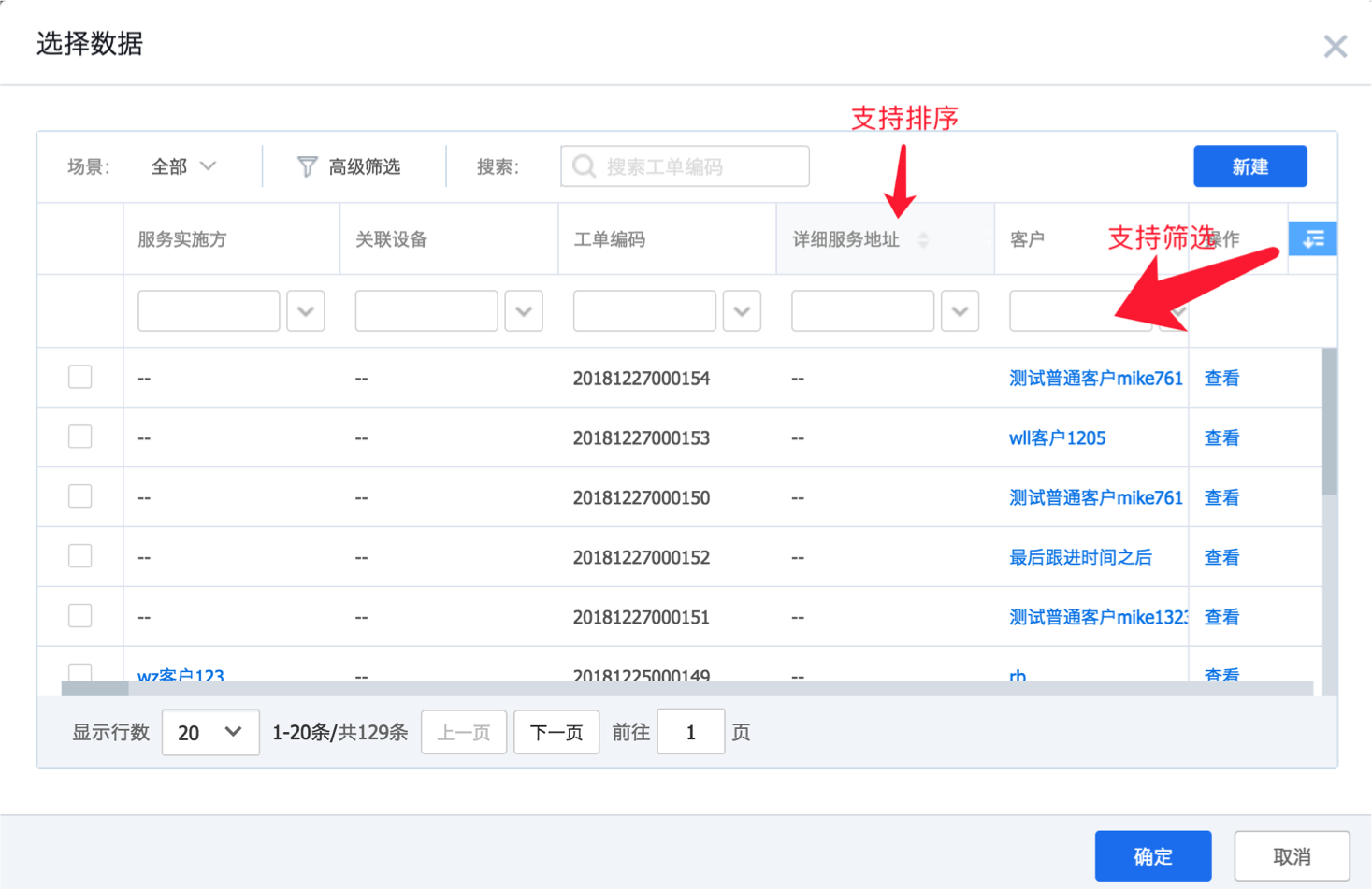
Task: Open customer link 最后跟进时间之后
Action: 1080,558
